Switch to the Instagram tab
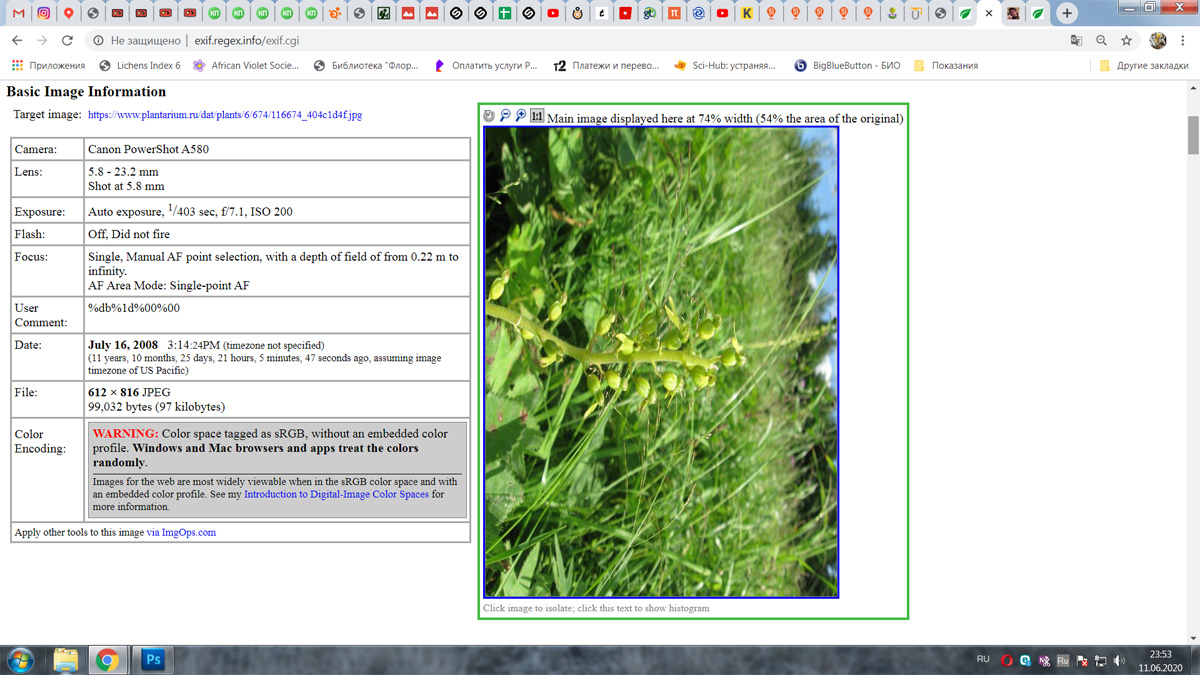Image resolution: width=1200 pixels, height=675 pixels. 44,14
